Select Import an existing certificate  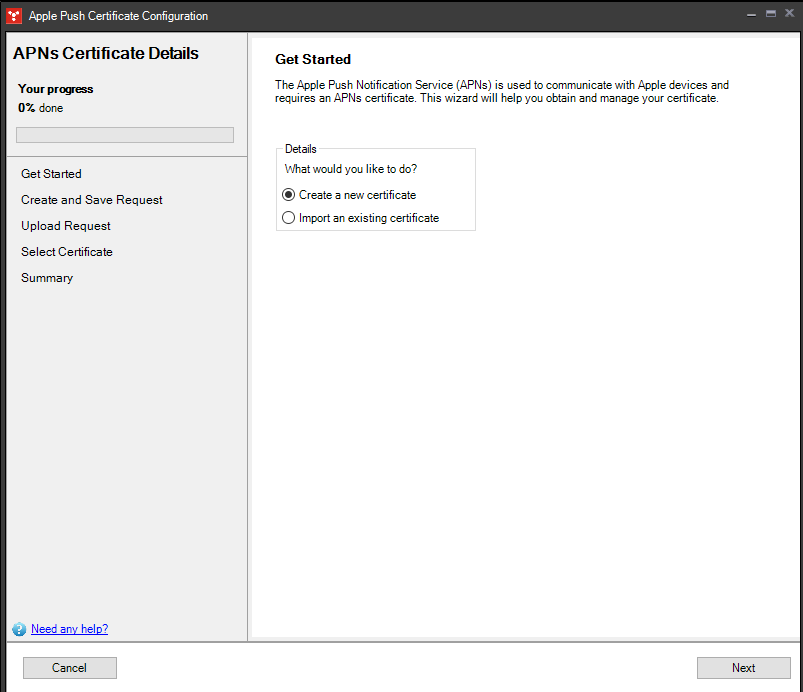pyautogui.click(x=288, y=217)
